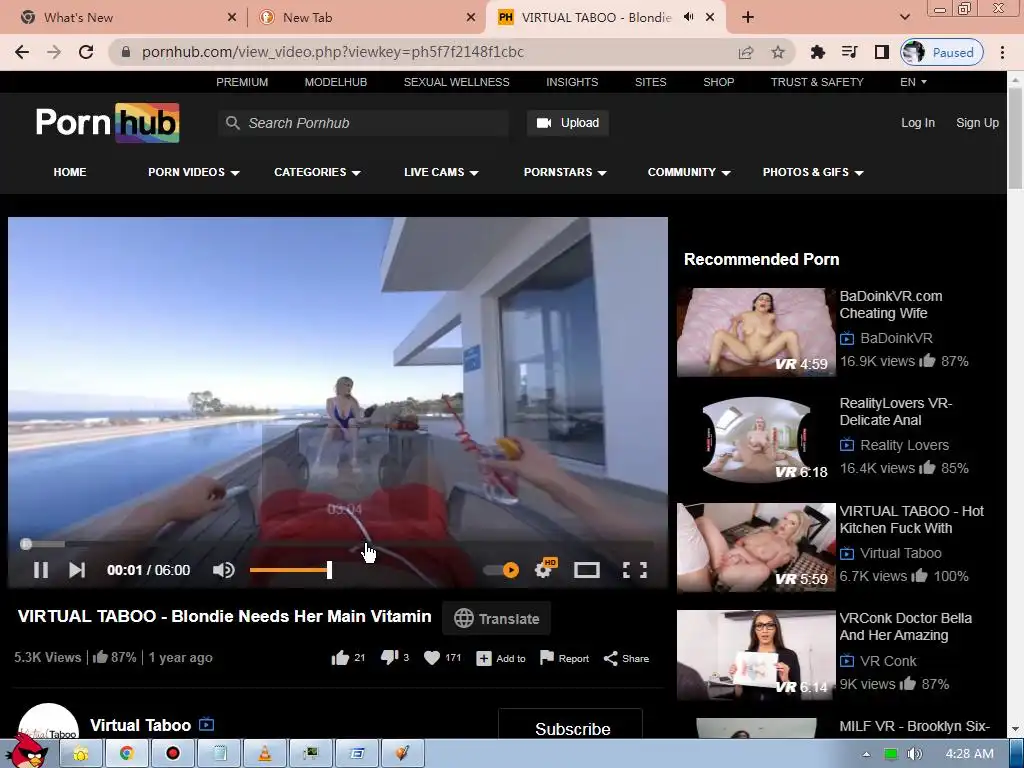The width and height of the screenshot is (1024, 768).
Task: Open the Share options below the video
Action: pyautogui.click(x=626, y=658)
